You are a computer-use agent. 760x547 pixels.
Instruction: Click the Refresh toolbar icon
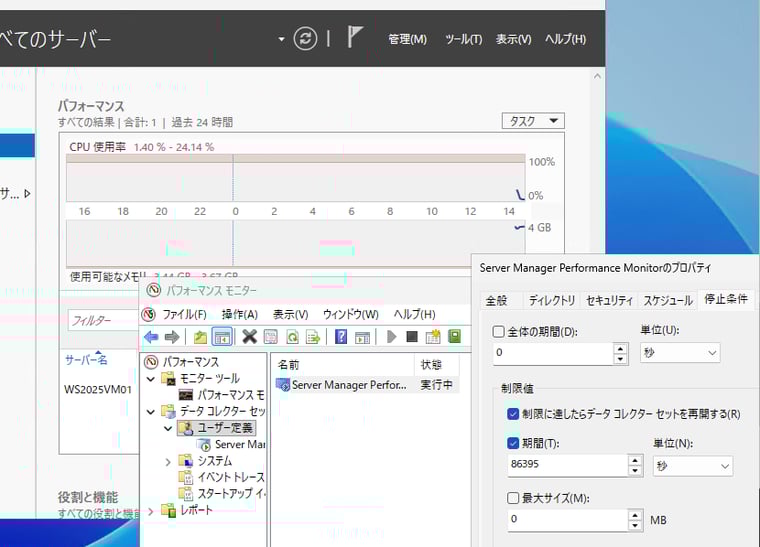[x=292, y=337]
